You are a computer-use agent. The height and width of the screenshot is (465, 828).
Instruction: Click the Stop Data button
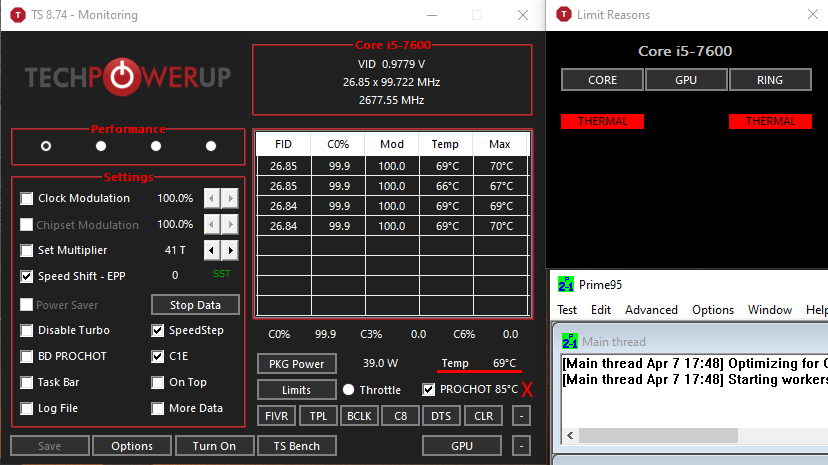(195, 305)
